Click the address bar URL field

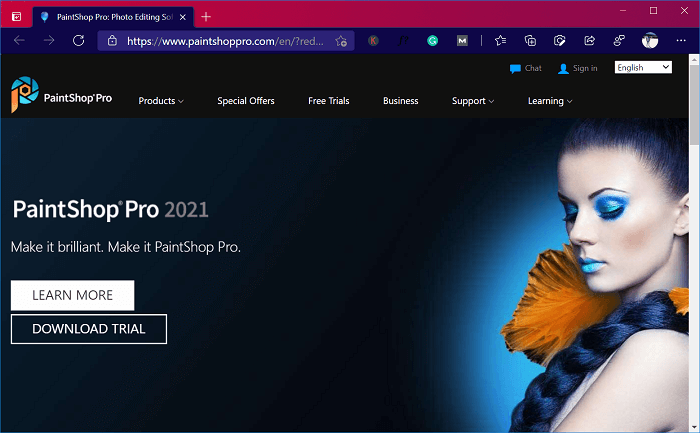point(225,41)
